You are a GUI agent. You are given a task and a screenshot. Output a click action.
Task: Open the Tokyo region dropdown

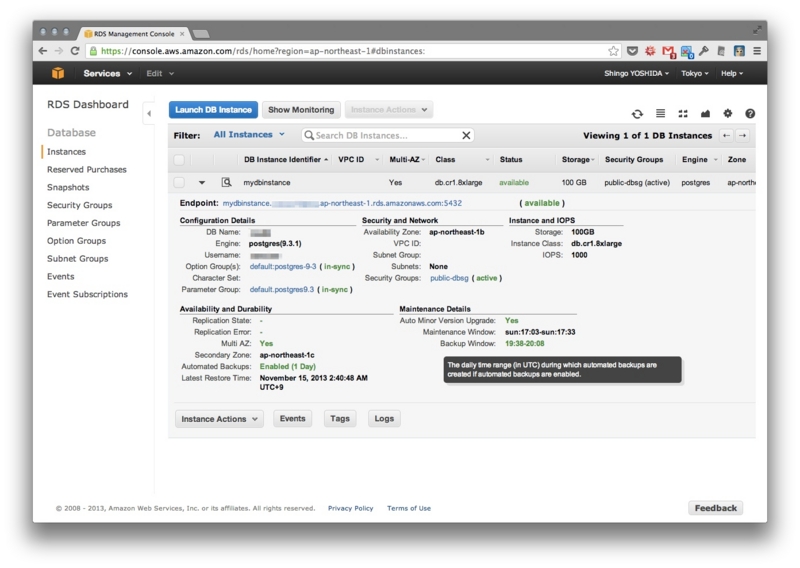point(694,73)
